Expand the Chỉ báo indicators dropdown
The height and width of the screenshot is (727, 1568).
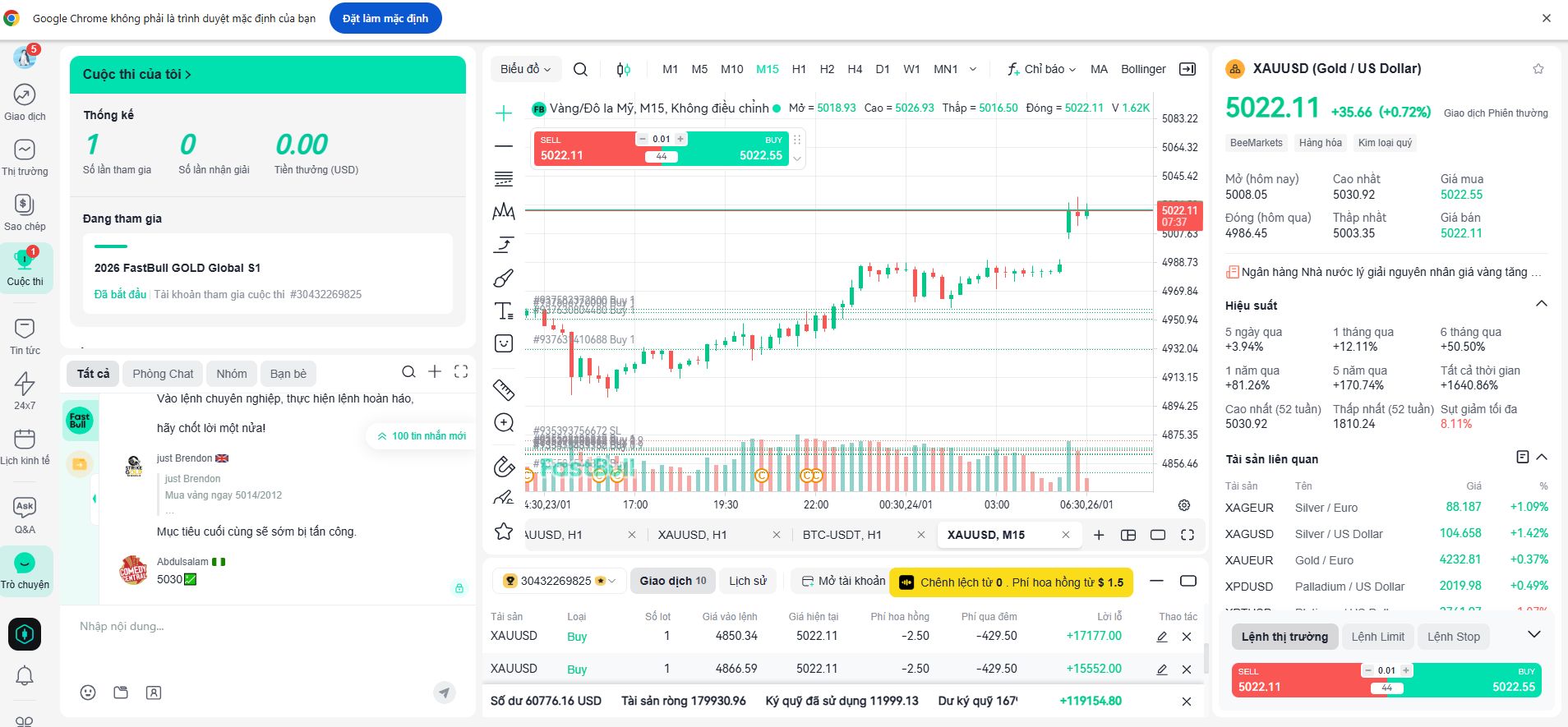pos(1043,70)
